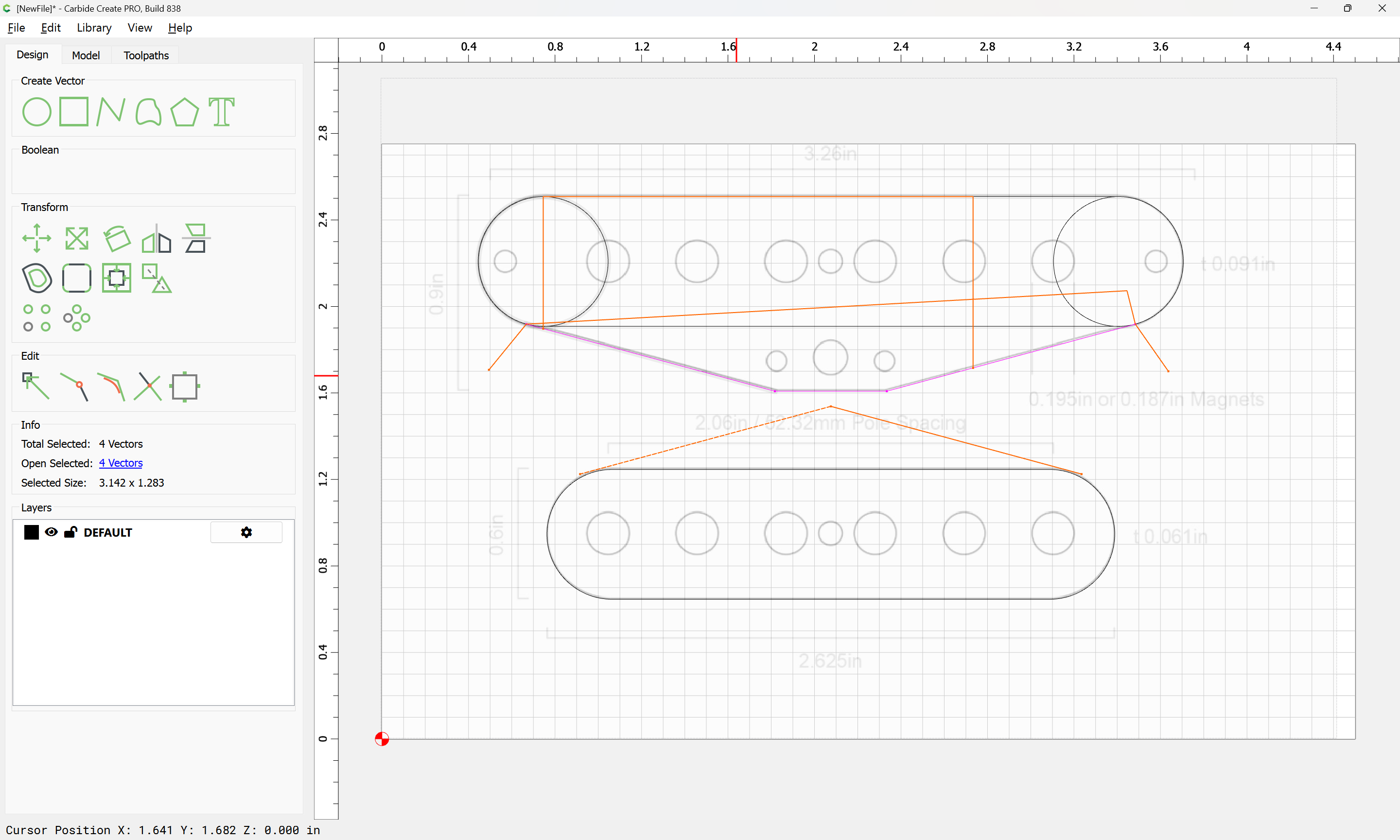
Task: Click the DEFAULT layer black color swatch
Action: (x=32, y=532)
